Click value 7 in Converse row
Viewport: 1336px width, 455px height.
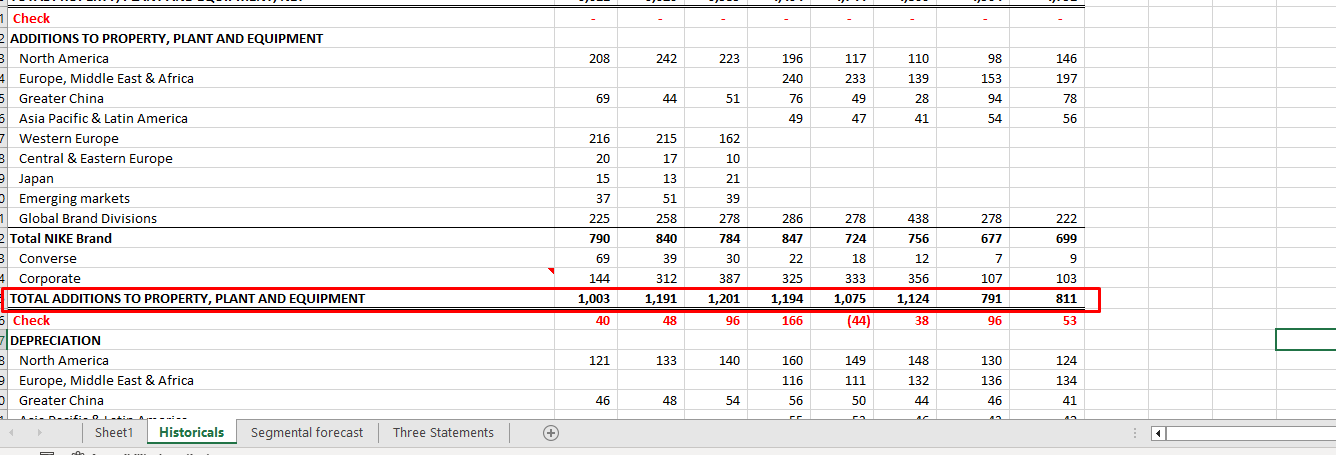(x=998, y=258)
